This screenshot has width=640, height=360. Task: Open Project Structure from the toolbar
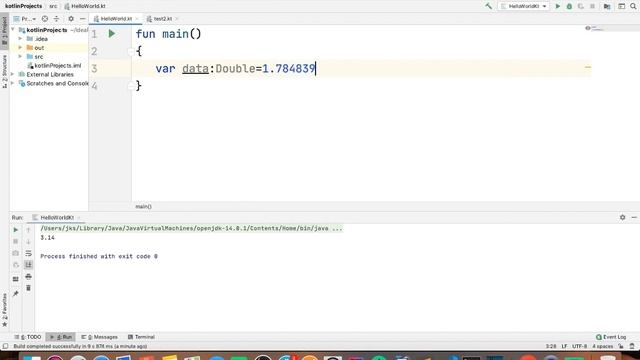(x=607, y=6)
